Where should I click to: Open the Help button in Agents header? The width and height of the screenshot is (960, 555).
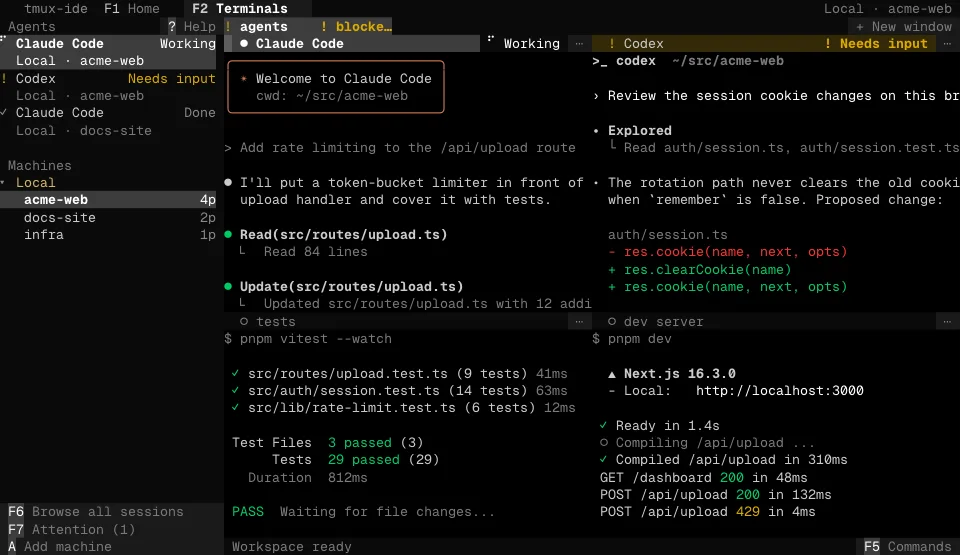click(192, 26)
